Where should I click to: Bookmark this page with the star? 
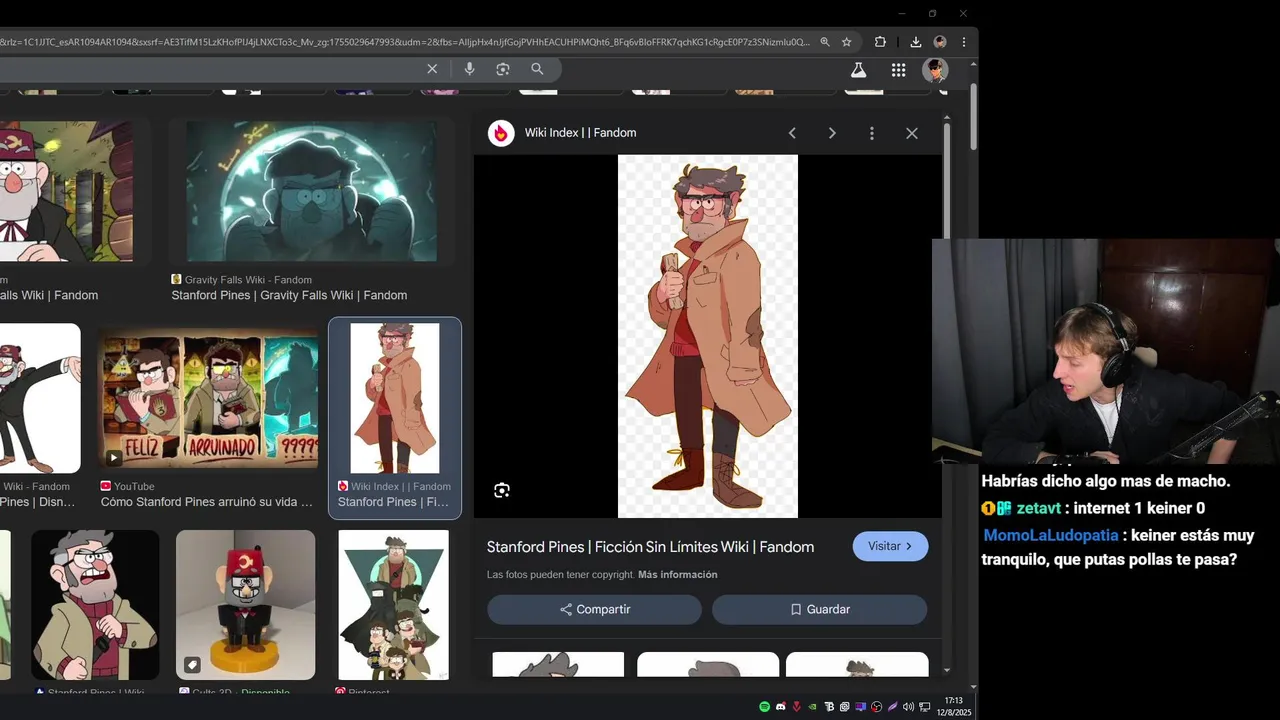pyautogui.click(x=847, y=42)
